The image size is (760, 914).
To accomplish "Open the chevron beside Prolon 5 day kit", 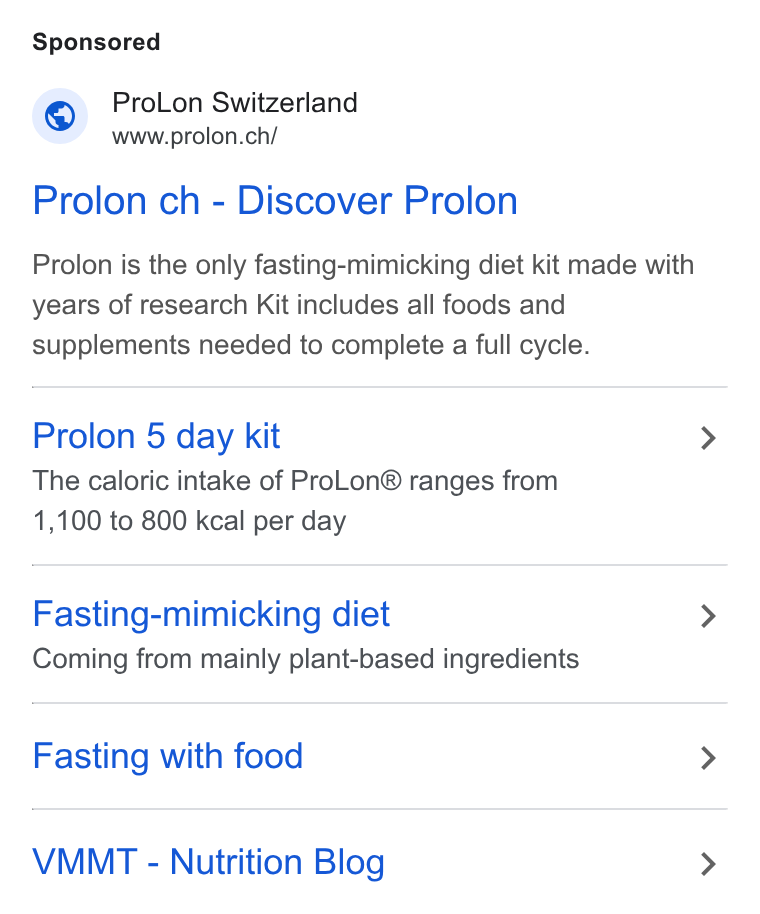I will click(708, 438).
